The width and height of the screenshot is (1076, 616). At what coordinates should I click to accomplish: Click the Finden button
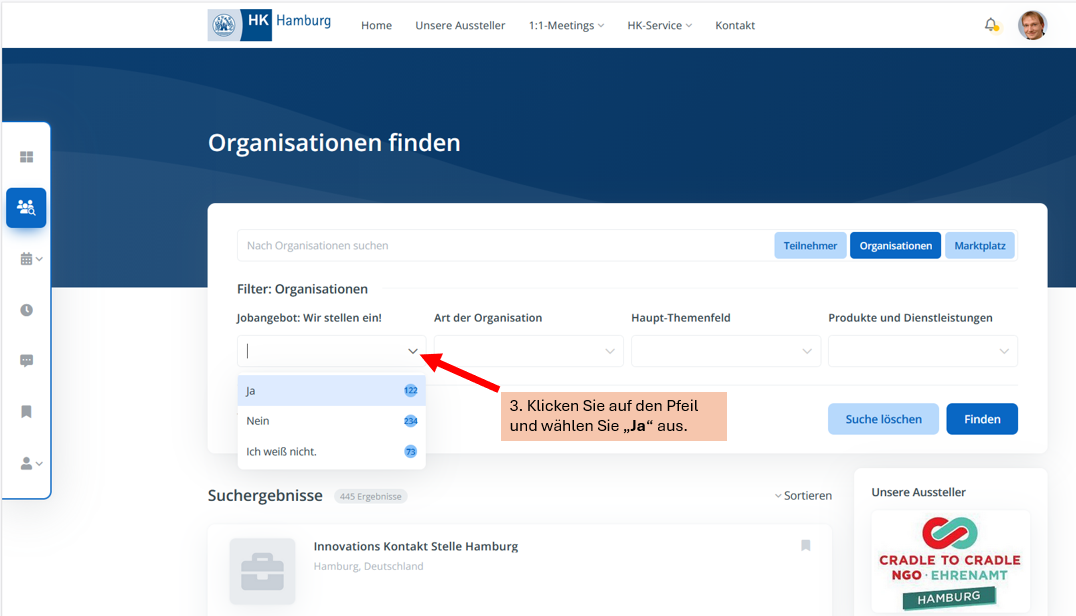pos(981,420)
